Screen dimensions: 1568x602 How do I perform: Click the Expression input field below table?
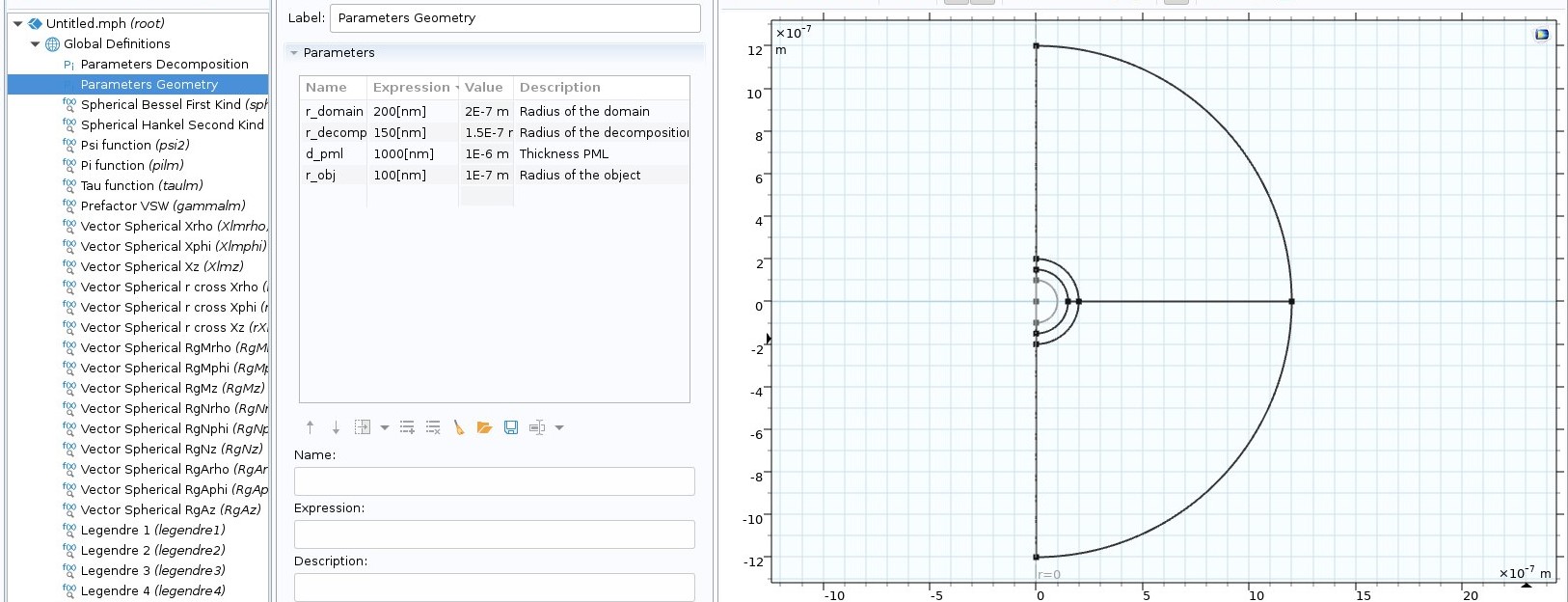[x=494, y=534]
